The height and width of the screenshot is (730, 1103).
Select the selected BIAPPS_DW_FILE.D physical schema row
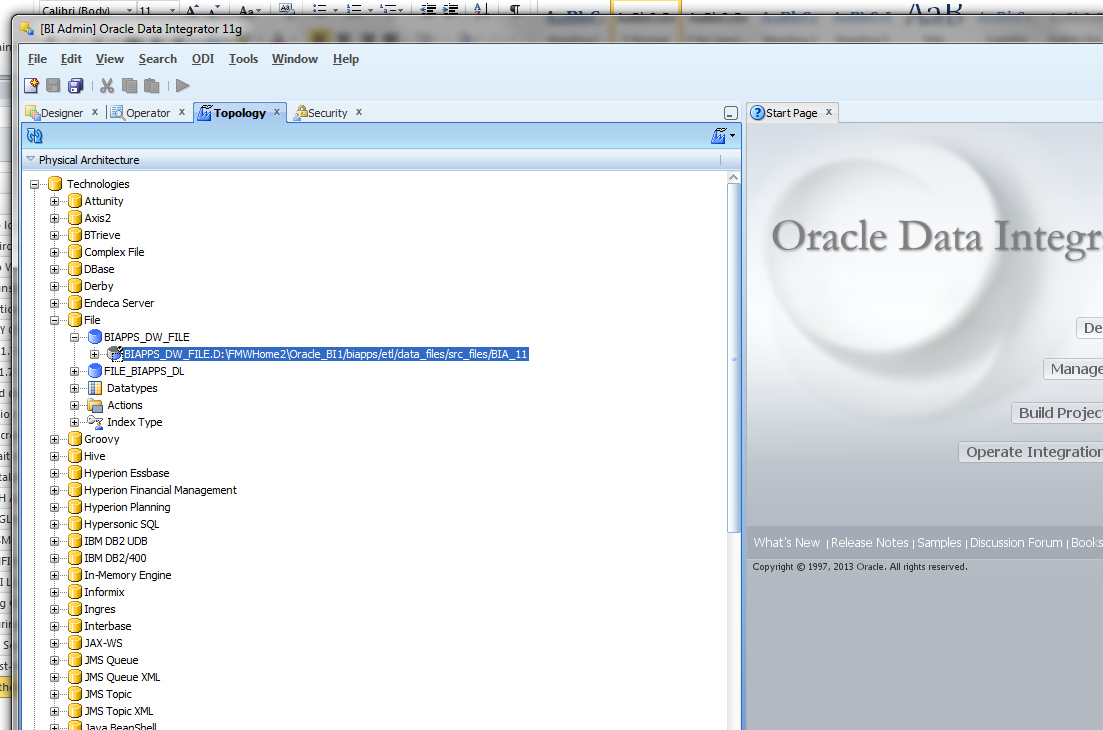[326, 354]
